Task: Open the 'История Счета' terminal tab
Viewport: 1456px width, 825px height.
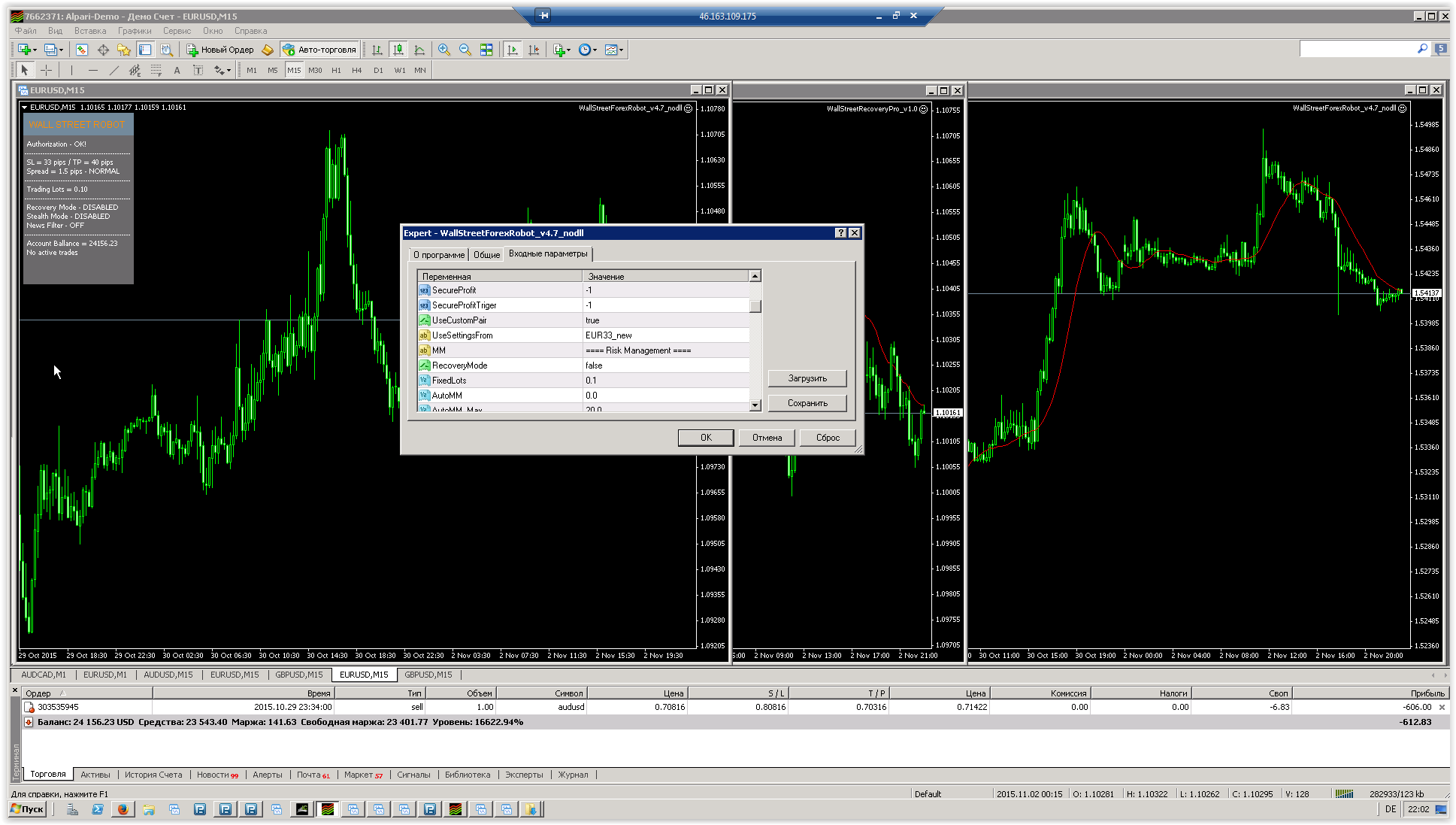Action: coord(153,775)
